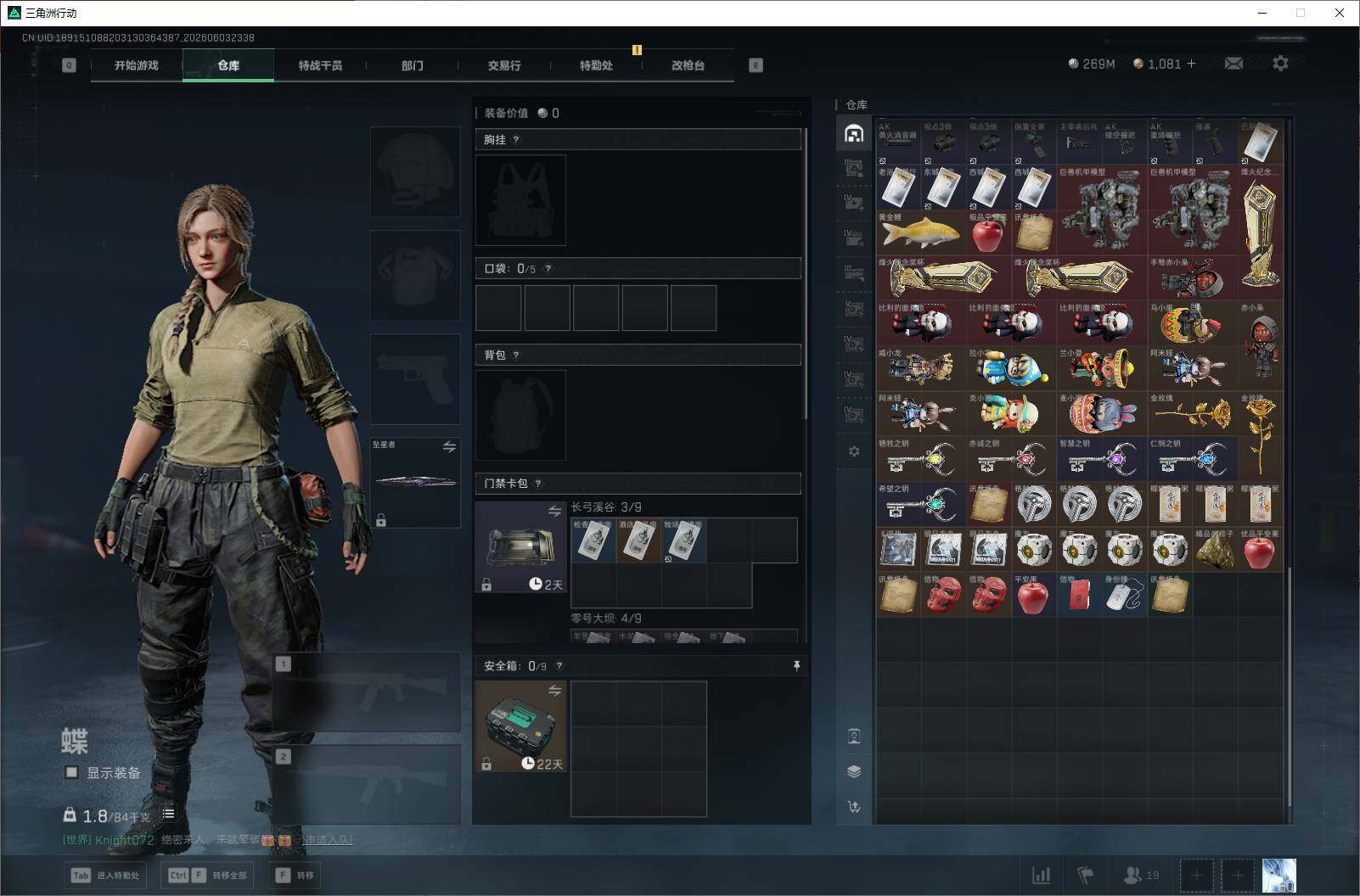Select the 身份牌 dog tag item
The height and width of the screenshot is (896, 1360).
tap(1124, 596)
